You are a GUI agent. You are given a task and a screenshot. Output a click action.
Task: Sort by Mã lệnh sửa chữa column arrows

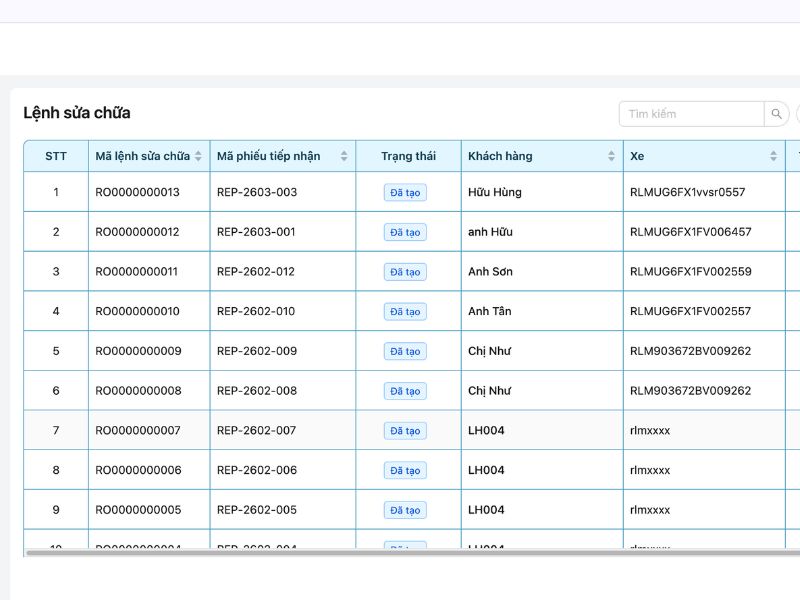coord(198,156)
